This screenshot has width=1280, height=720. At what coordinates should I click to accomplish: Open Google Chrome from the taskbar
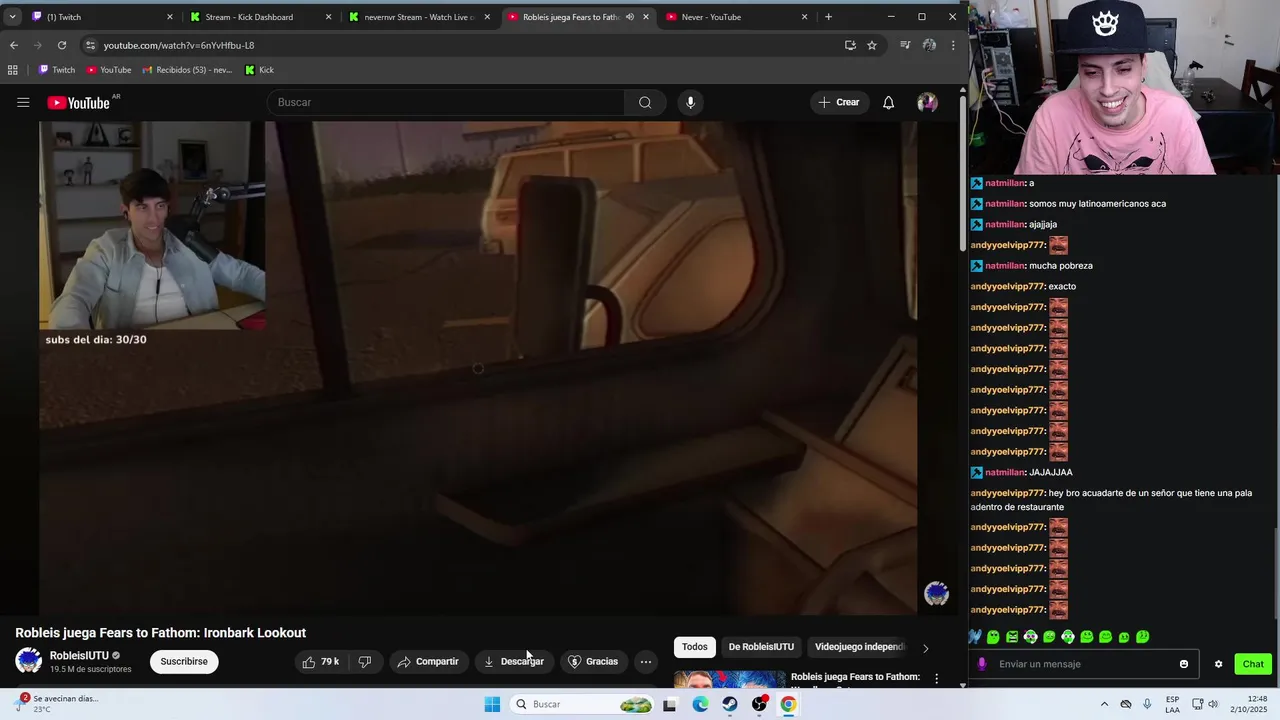tap(789, 704)
